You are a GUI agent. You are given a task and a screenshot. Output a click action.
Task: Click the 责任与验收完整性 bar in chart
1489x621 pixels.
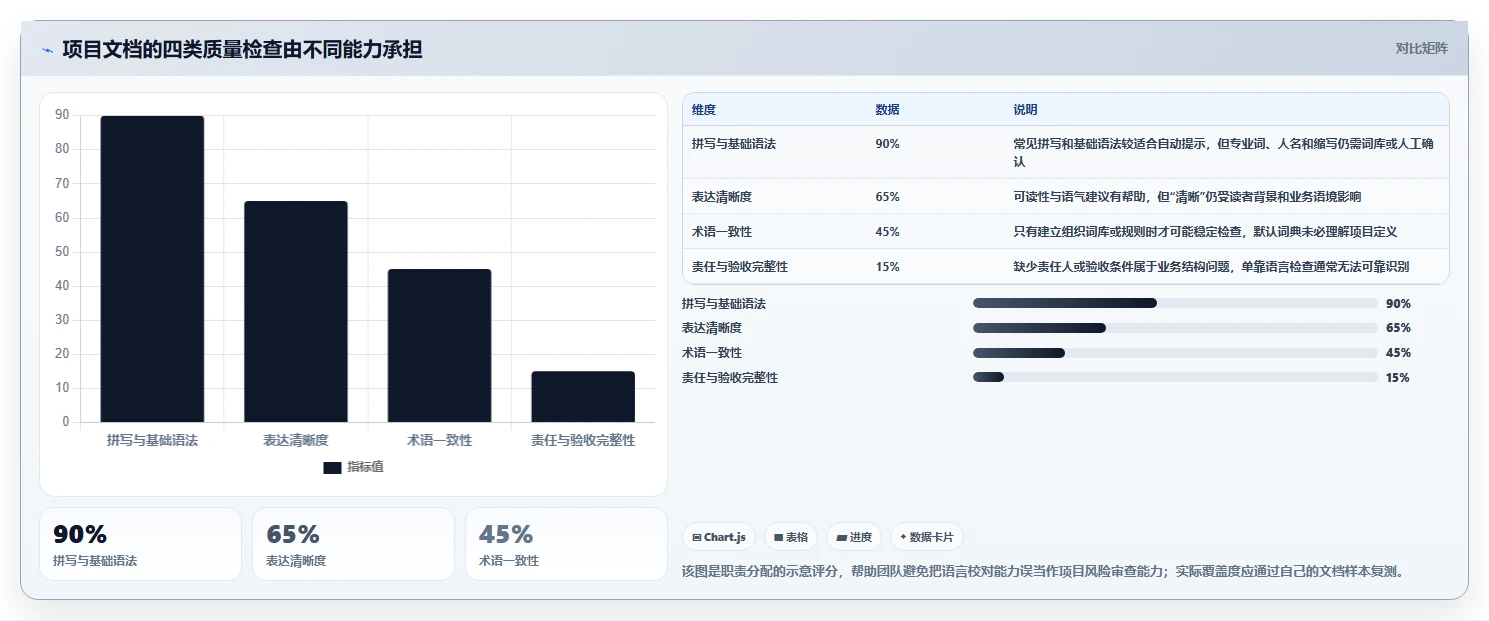(583, 396)
